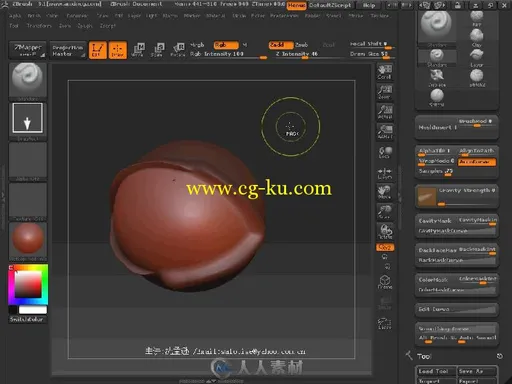The image size is (512, 384).
Task: Open the Document menu
Action: pyautogui.click(x=77, y=16)
